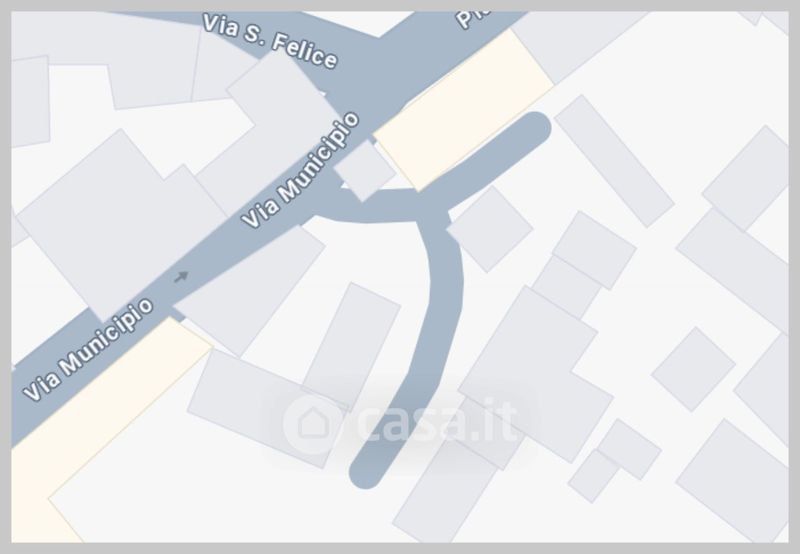Click the one-way arrow on Via Municipio
The width and height of the screenshot is (800, 554).
click(x=181, y=277)
